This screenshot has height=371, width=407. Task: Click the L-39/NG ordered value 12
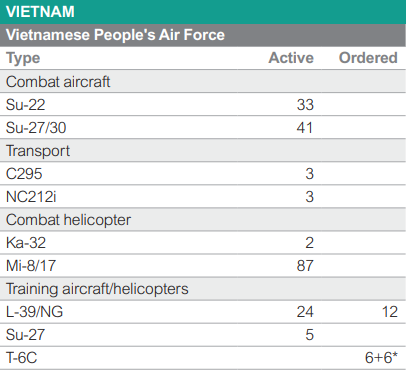[x=390, y=312]
